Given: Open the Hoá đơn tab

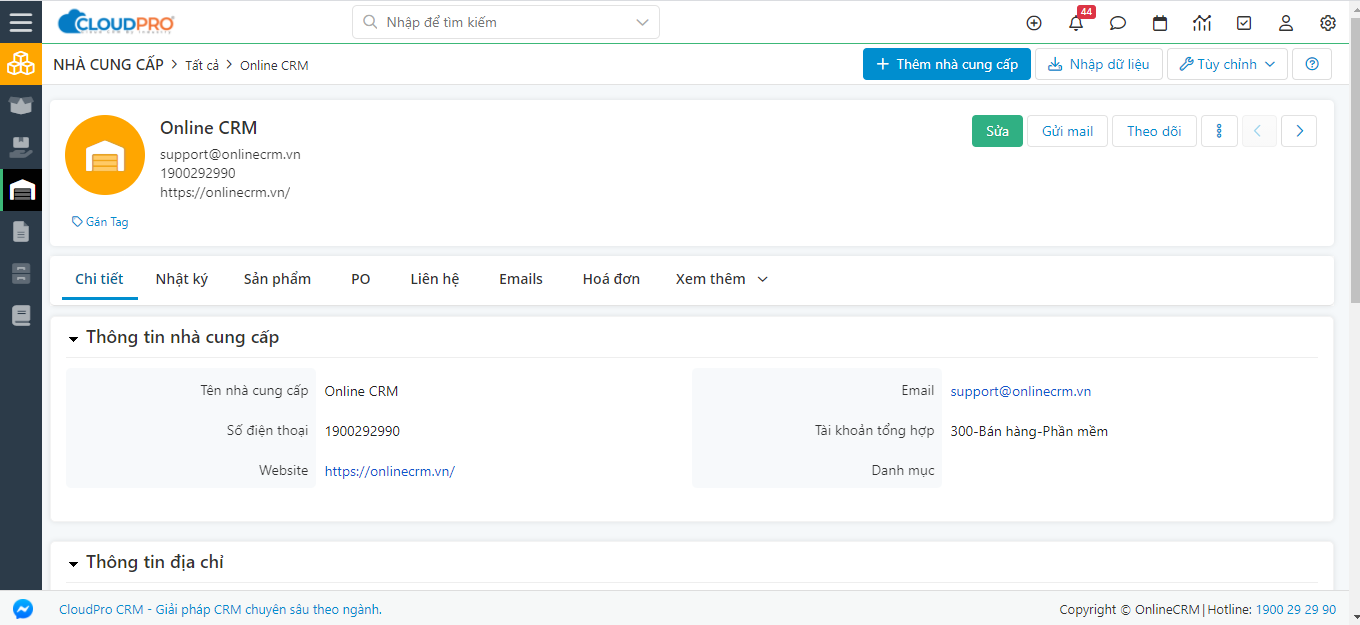Looking at the screenshot, I should [611, 279].
